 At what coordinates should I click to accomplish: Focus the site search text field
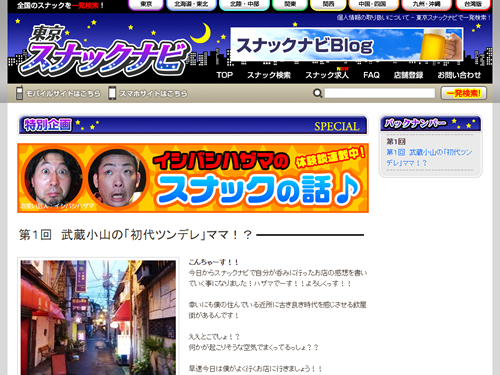click(x=380, y=93)
